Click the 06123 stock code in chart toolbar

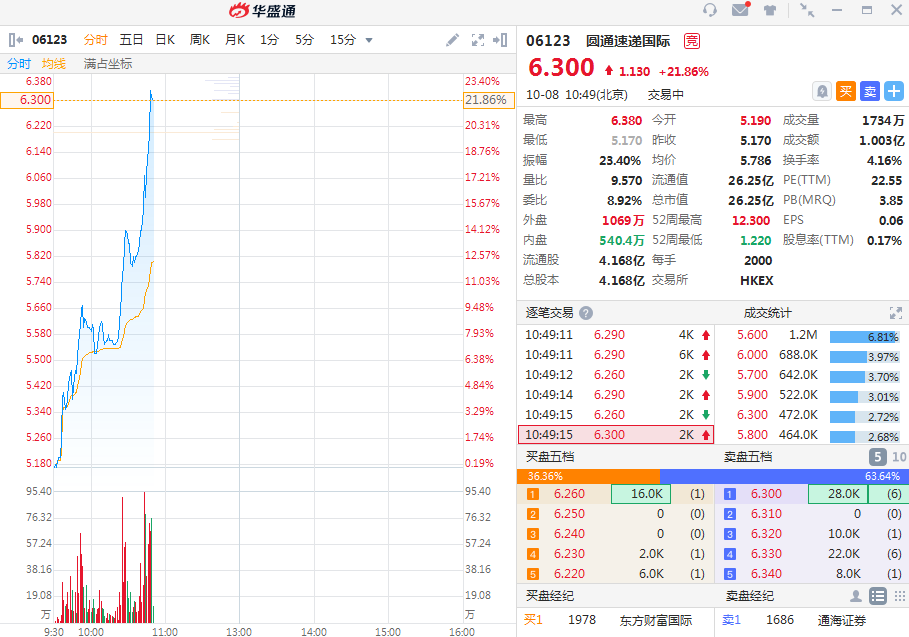click(49, 39)
